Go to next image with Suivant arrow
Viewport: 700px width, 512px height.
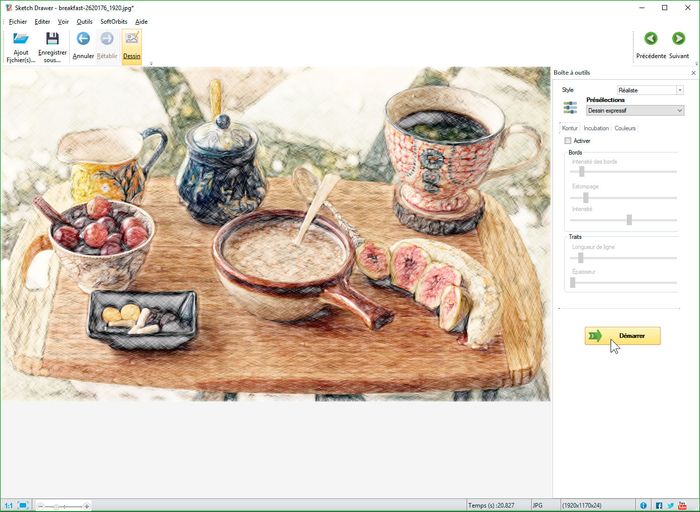(x=679, y=39)
